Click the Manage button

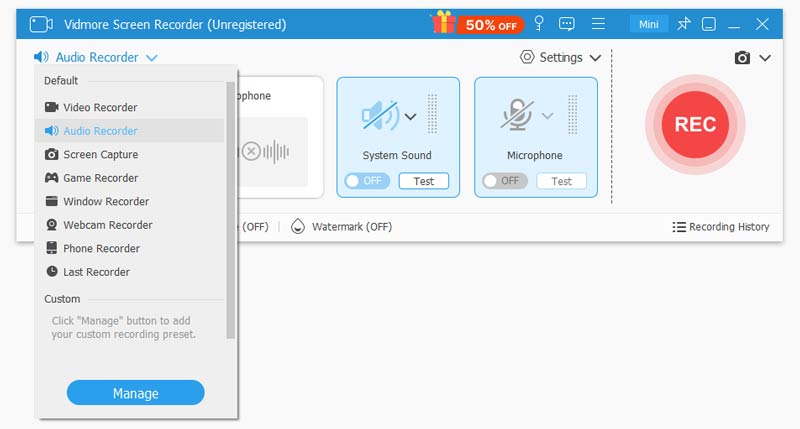click(136, 393)
